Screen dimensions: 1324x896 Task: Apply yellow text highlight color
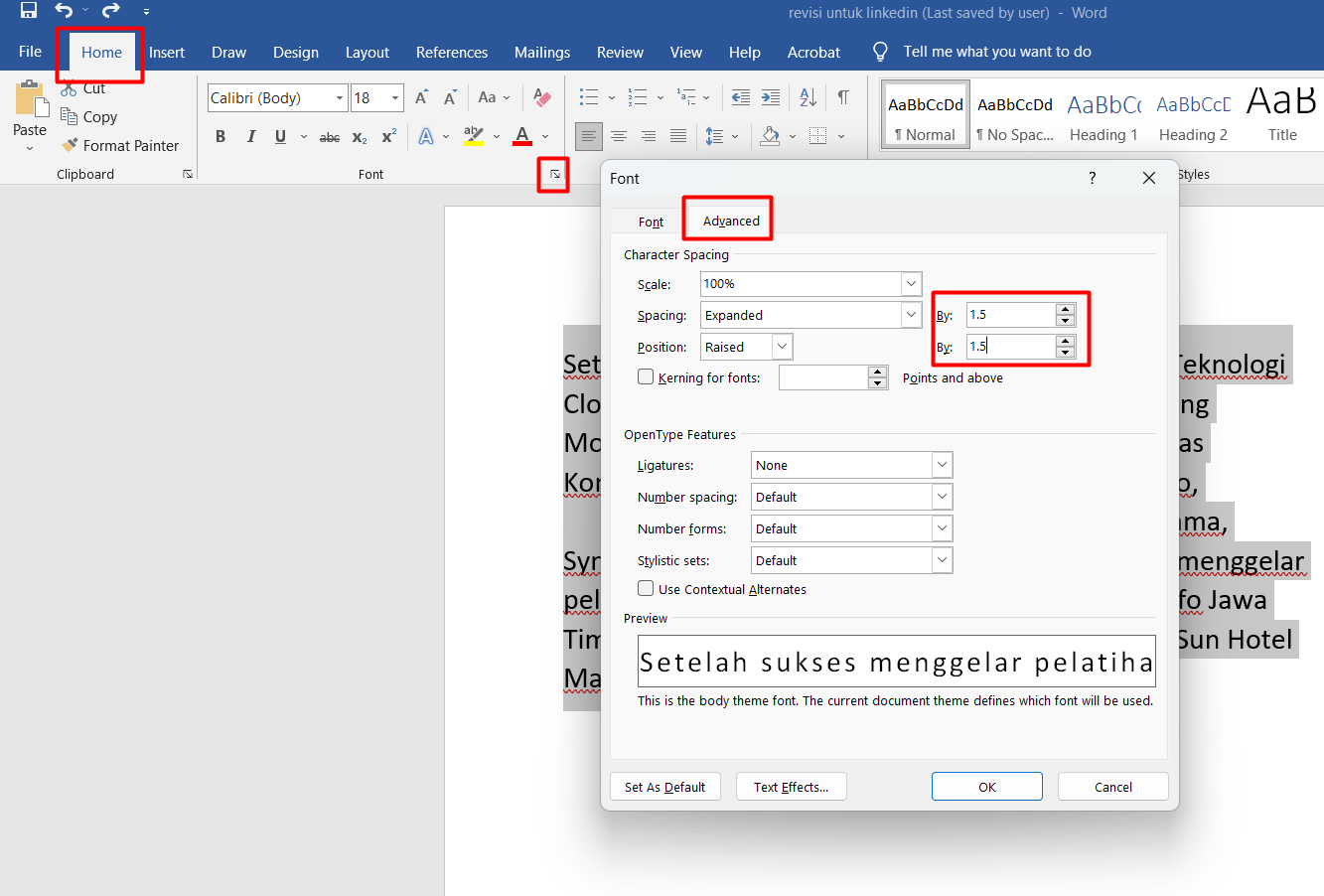pos(474,136)
